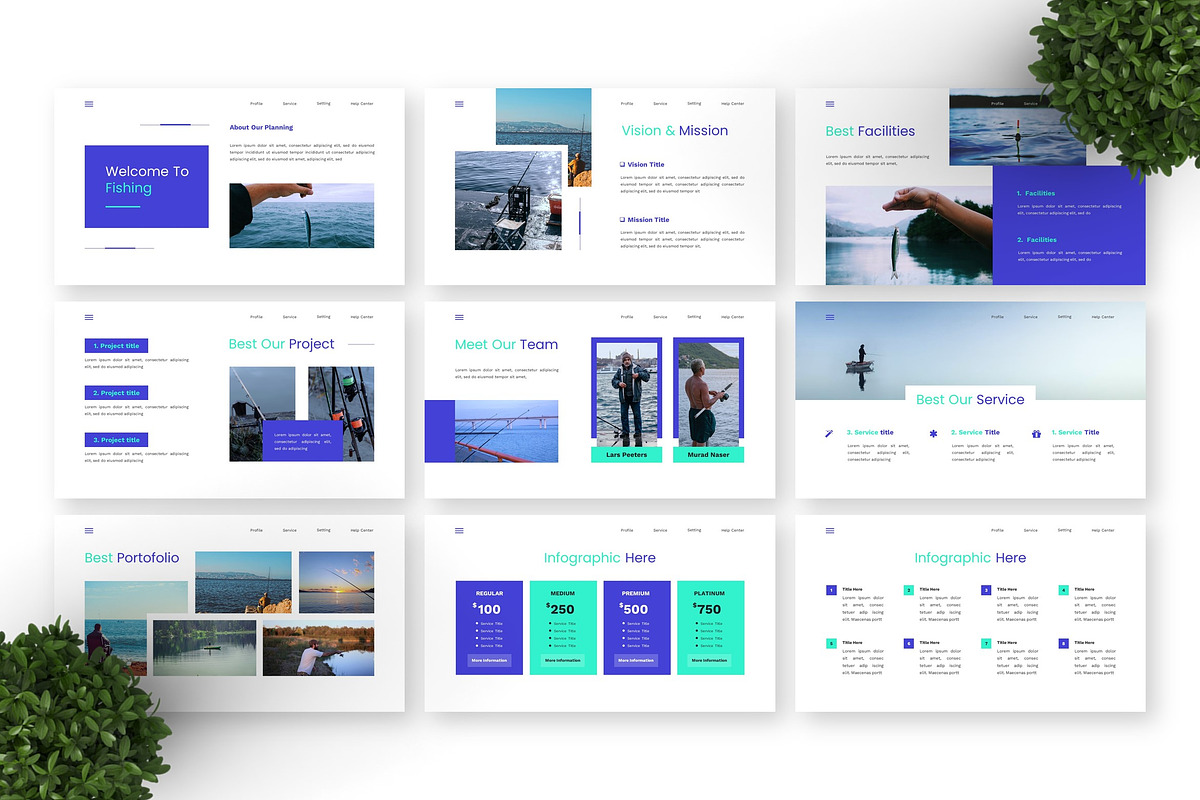Click the 1. Facilities heading

tap(1036, 194)
